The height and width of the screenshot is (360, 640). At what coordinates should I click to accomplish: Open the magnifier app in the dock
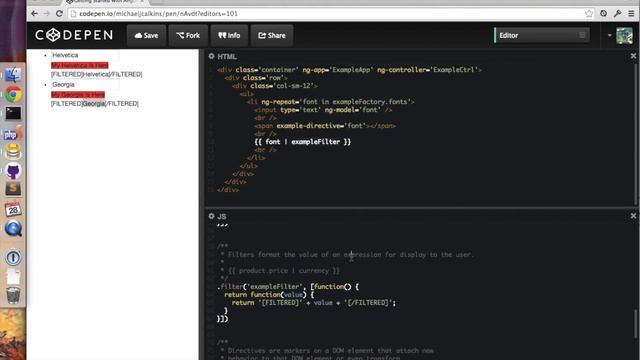13,229
